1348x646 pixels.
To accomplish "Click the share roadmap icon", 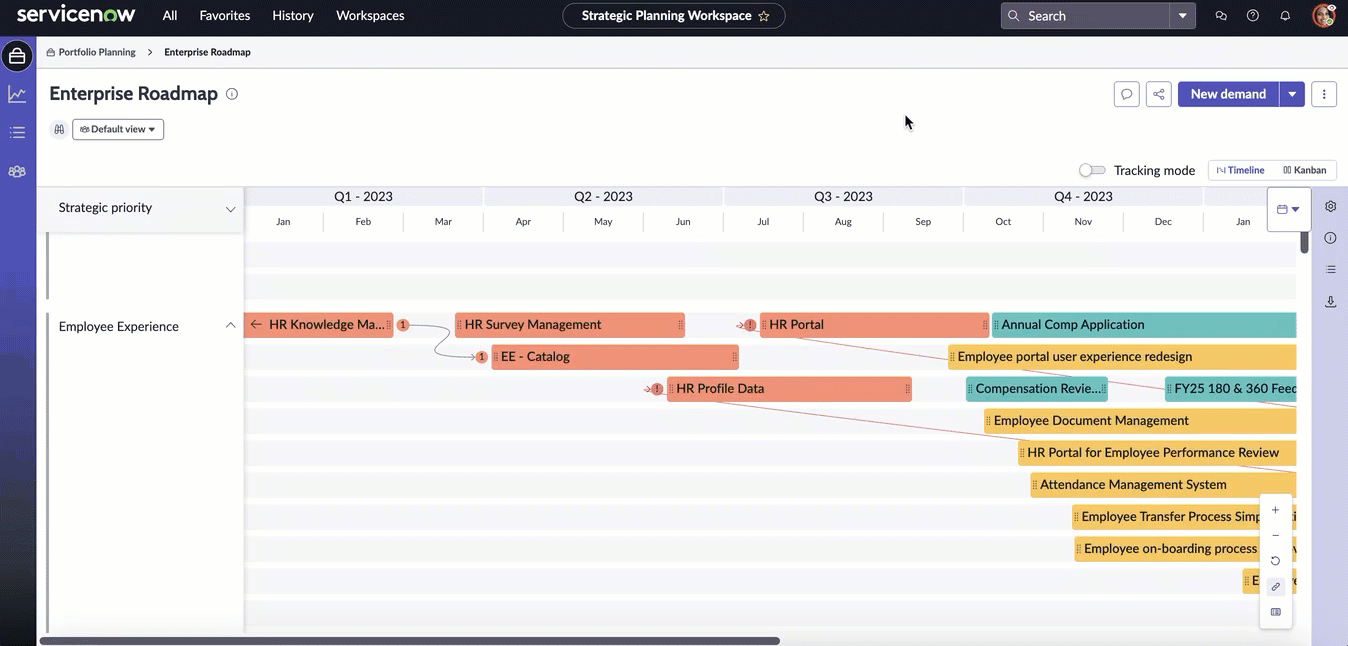I will tap(1159, 94).
